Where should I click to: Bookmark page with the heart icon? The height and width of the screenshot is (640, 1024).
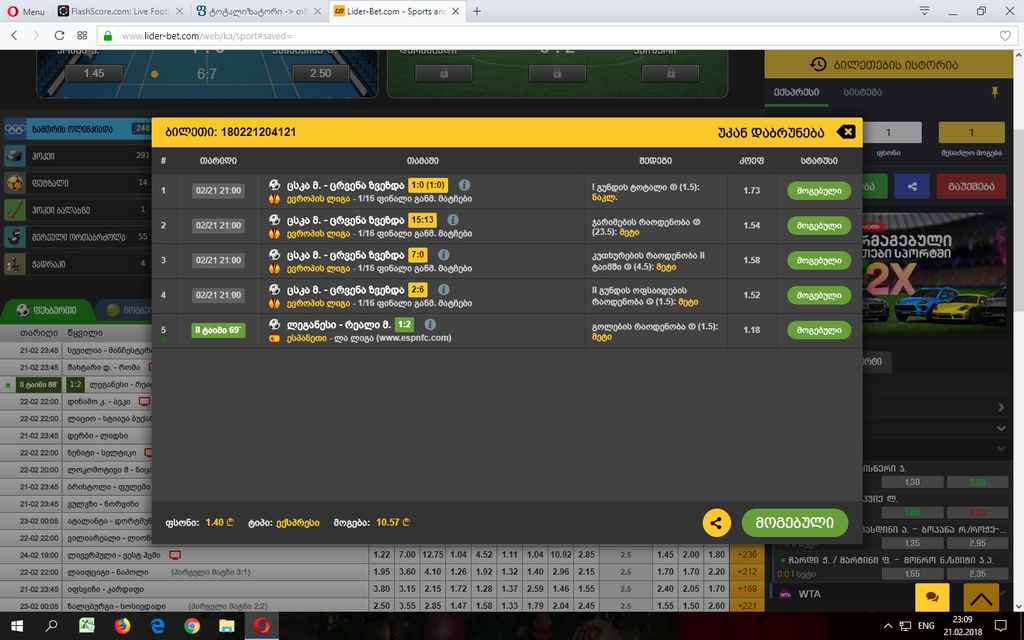tap(1005, 36)
